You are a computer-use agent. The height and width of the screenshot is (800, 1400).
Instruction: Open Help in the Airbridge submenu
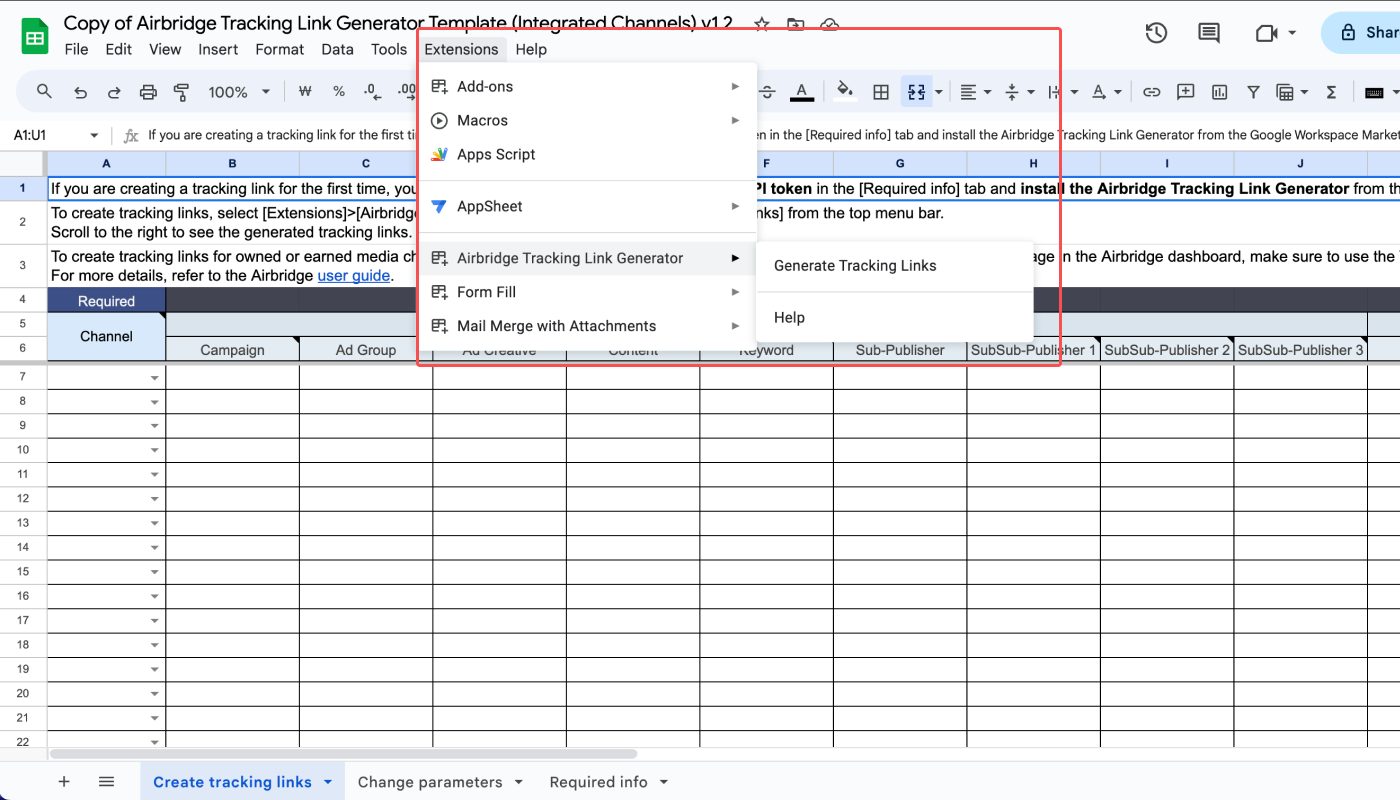[x=894, y=318]
